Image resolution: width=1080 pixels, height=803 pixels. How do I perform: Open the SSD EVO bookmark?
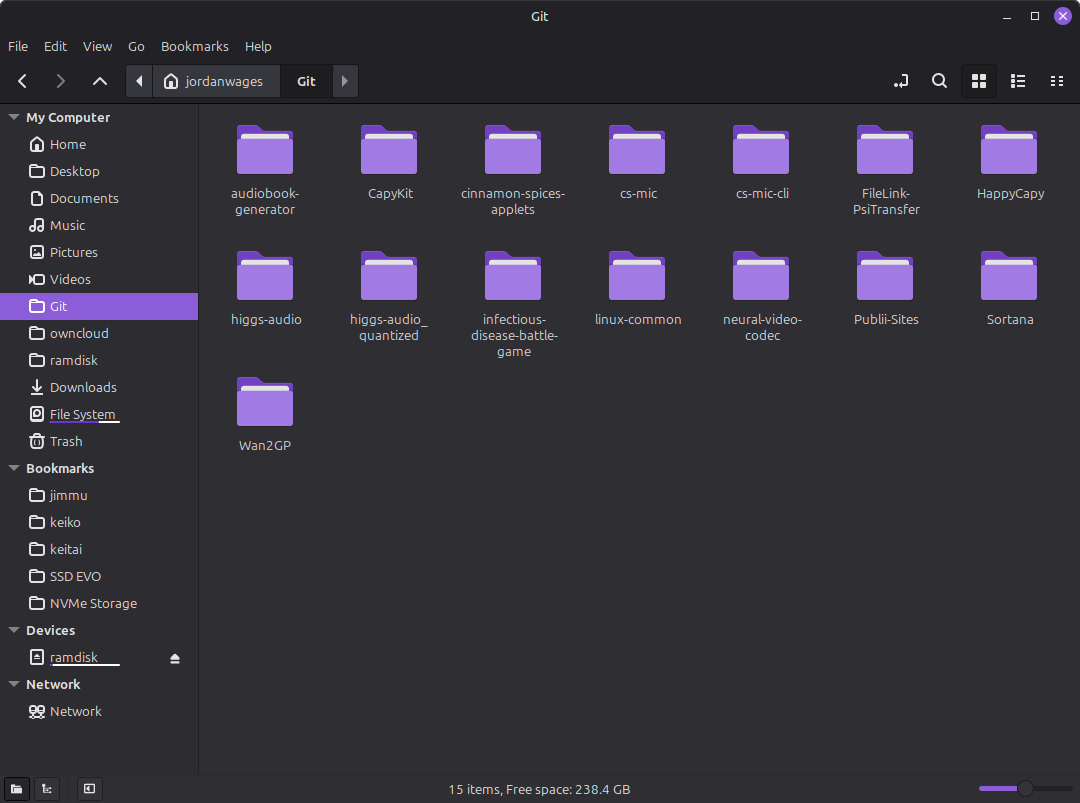(x=99, y=576)
